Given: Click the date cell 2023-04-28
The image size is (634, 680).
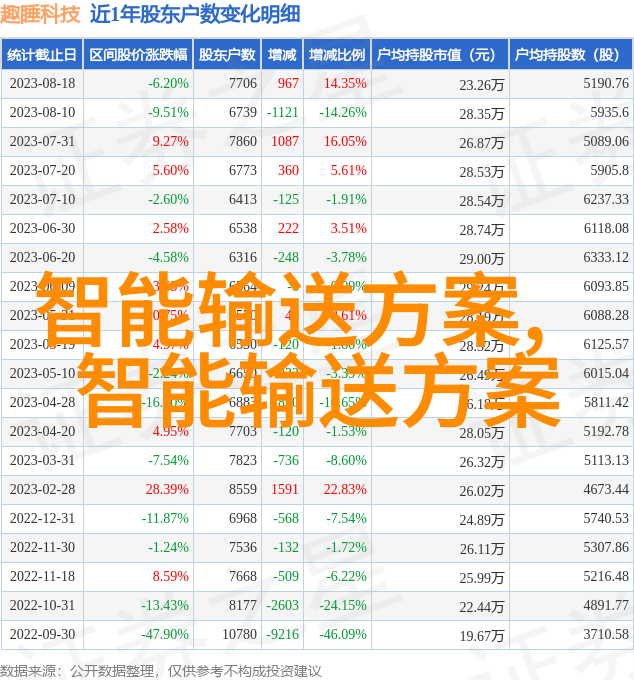Looking at the screenshot, I should (x=42, y=402).
